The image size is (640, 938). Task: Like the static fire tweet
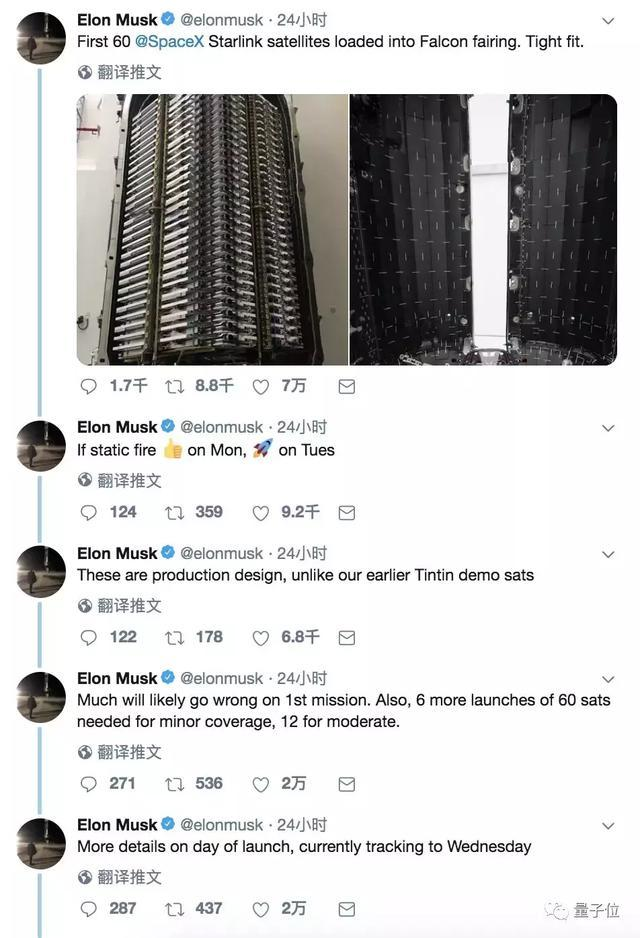click(x=261, y=512)
